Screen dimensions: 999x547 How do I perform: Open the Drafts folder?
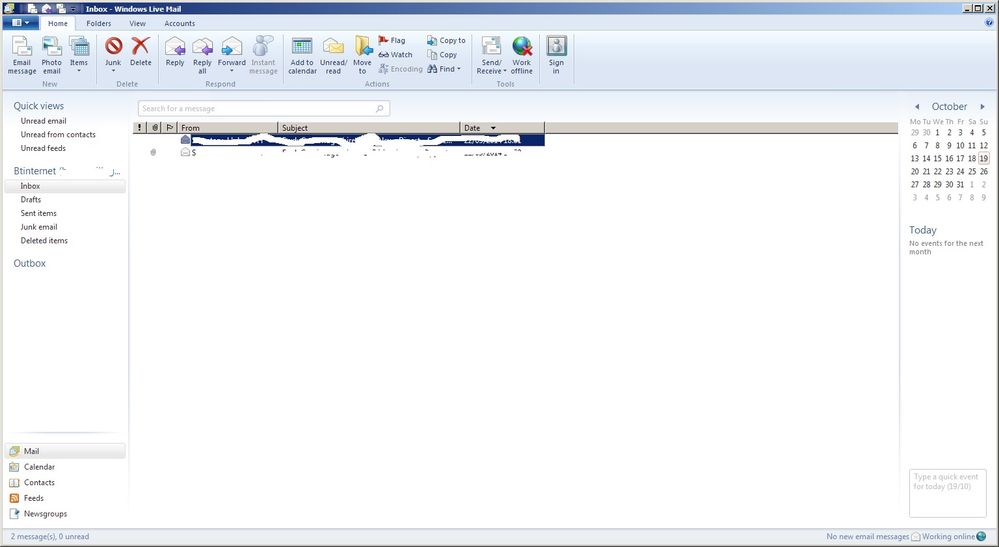pyautogui.click(x=31, y=199)
